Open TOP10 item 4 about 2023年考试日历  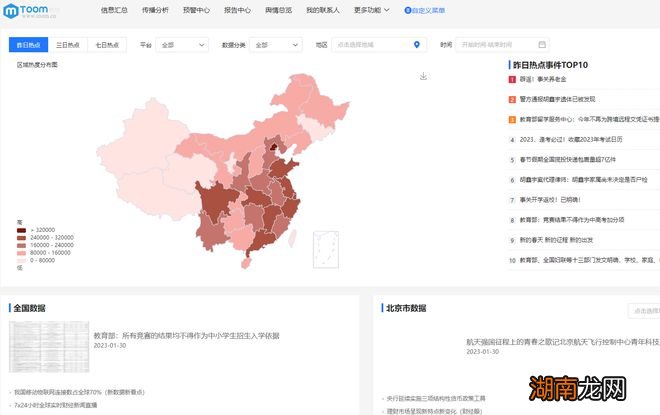(x=571, y=140)
